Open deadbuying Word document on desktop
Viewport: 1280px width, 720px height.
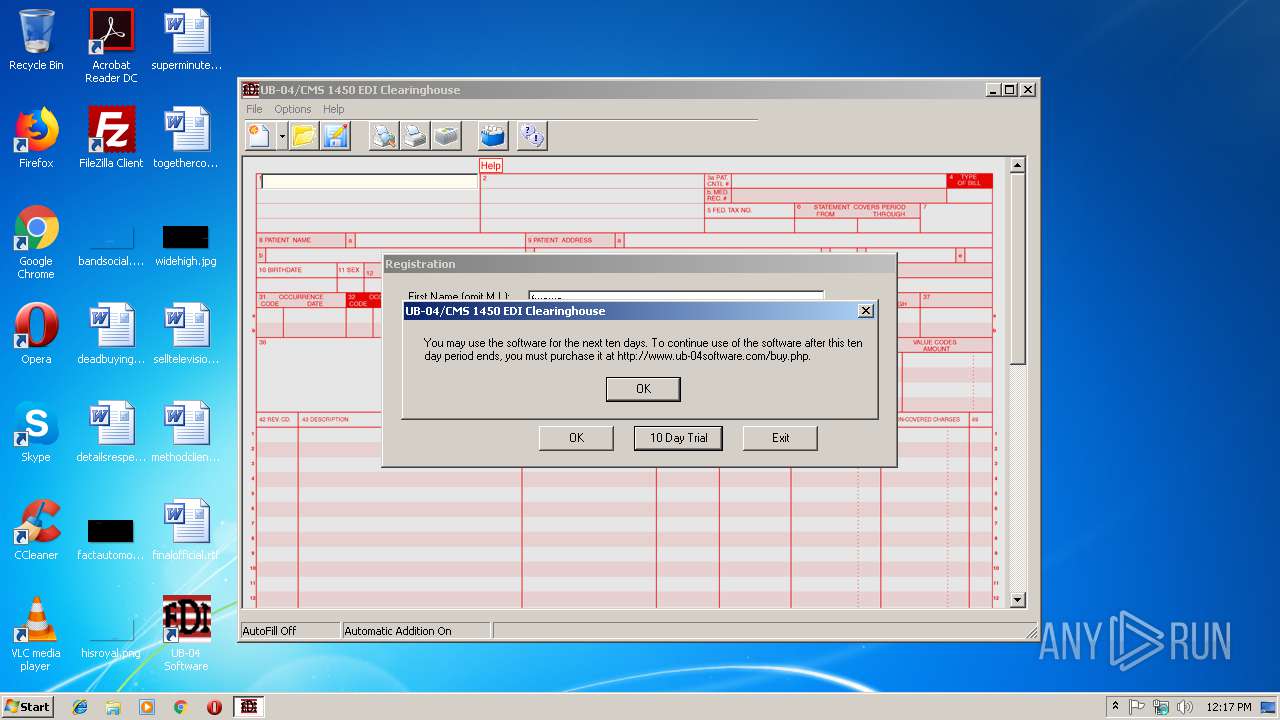pos(111,334)
